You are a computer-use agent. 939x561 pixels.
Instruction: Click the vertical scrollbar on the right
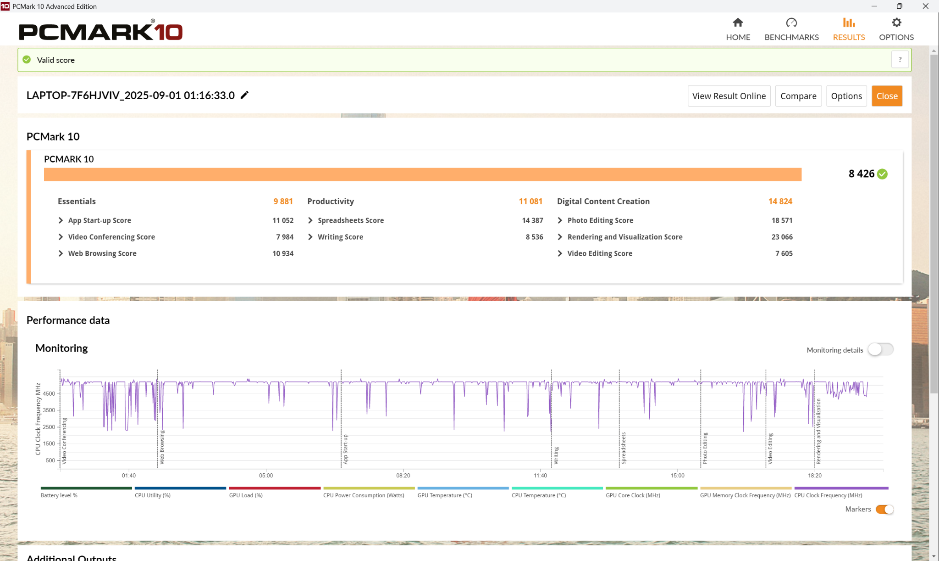pyautogui.click(x=934, y=222)
